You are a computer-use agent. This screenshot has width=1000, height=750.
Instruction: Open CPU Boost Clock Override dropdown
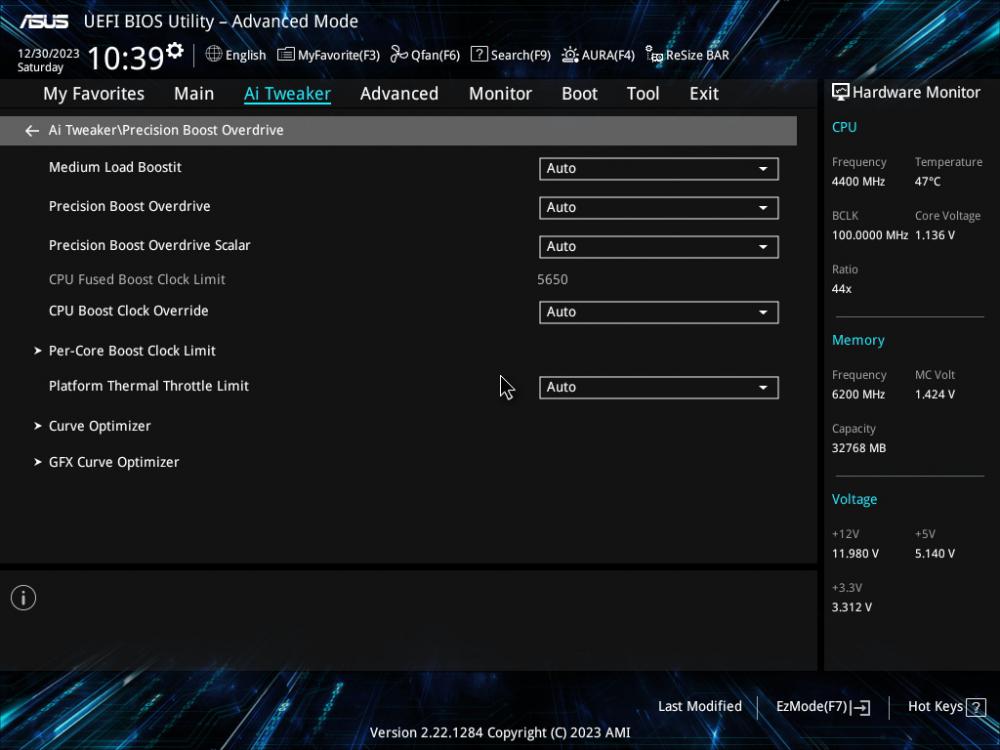(x=659, y=312)
